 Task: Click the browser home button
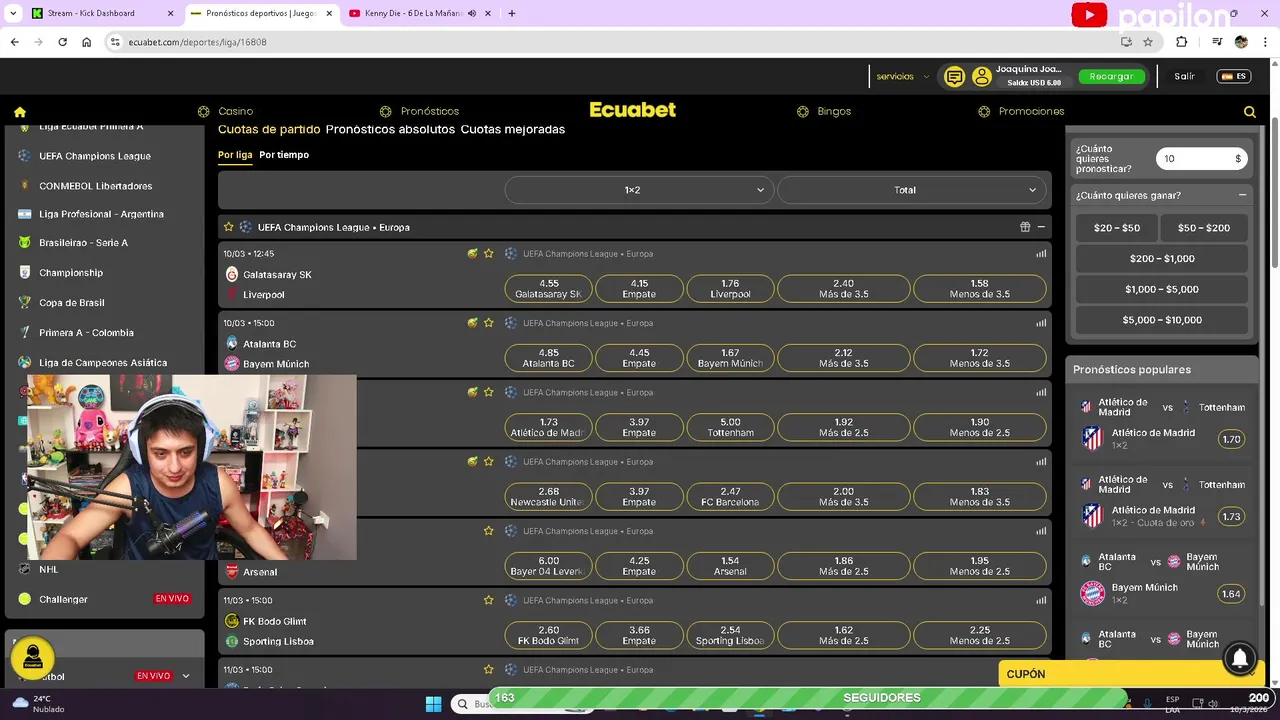(x=87, y=42)
